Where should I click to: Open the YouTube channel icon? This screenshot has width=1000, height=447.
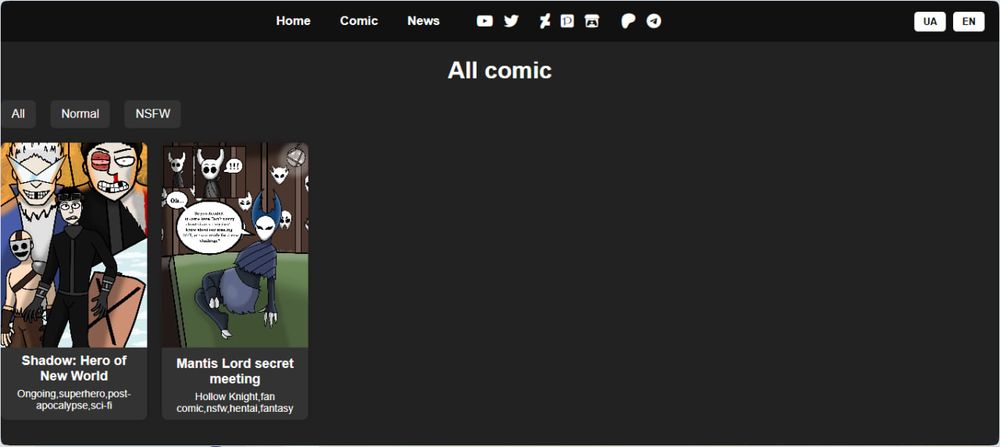click(x=485, y=21)
